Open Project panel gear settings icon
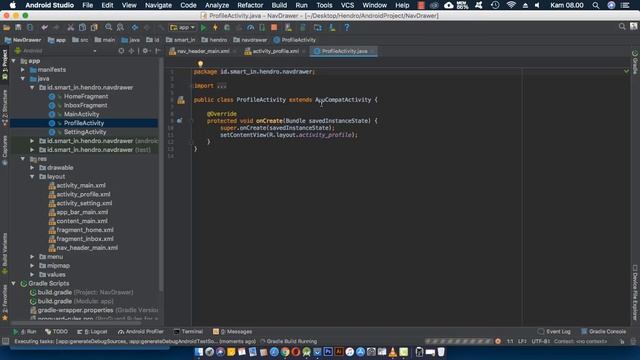This screenshot has height=360, width=640. (145, 51)
